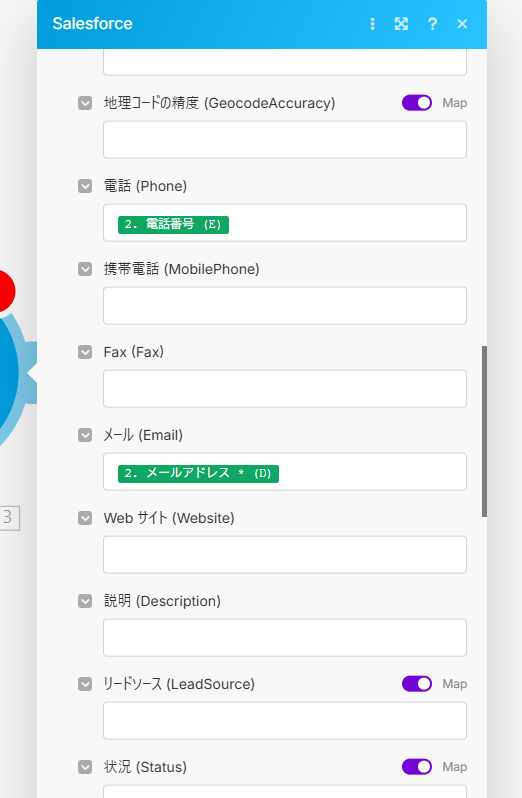Click the expand-to-fullscreen icon in header

point(401,24)
